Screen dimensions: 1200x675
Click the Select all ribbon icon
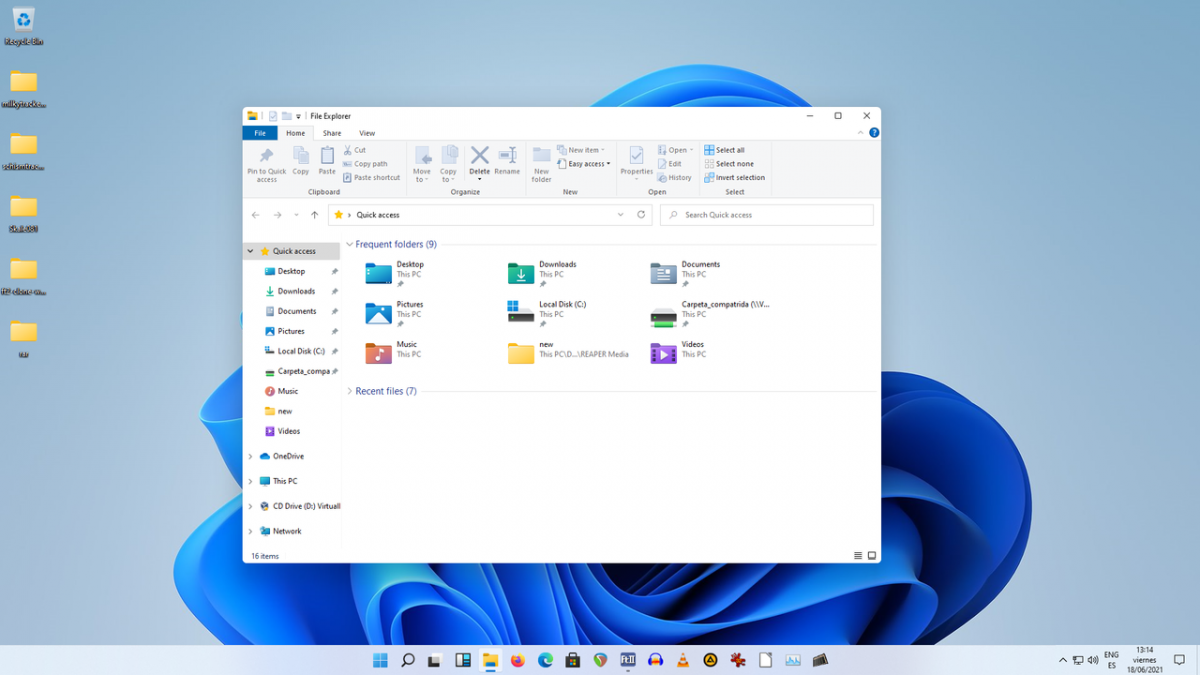(709, 150)
